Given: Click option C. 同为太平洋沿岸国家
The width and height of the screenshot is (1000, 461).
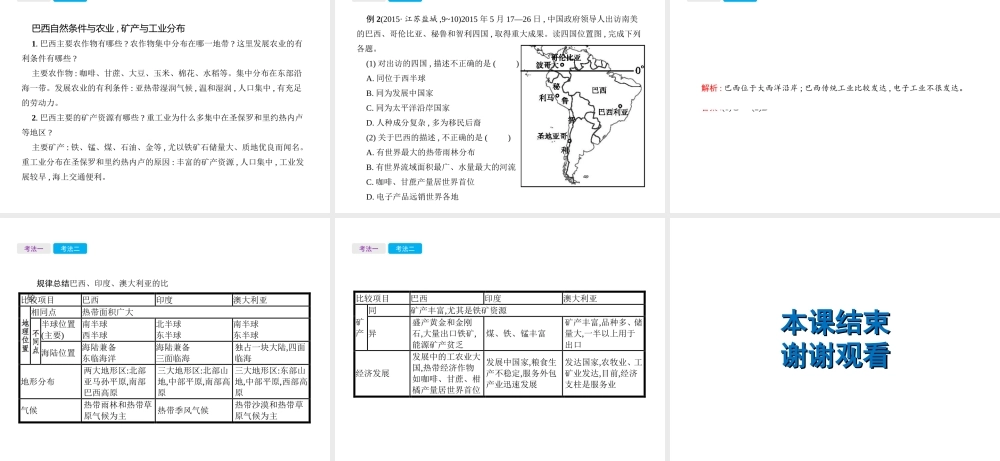Looking at the screenshot, I should pyautogui.click(x=408, y=108).
